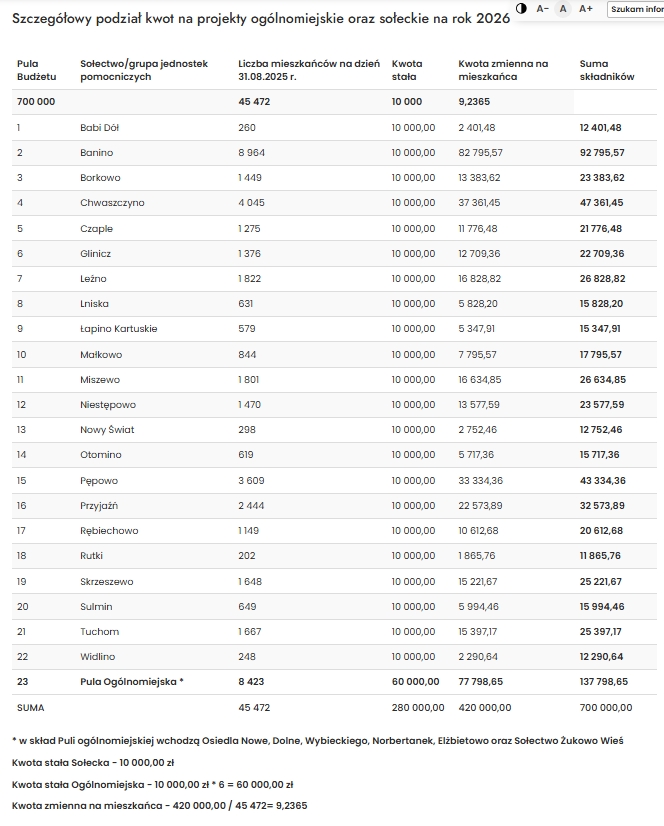
Task: Select the '700 000' budget pool value
Action: 36,102
